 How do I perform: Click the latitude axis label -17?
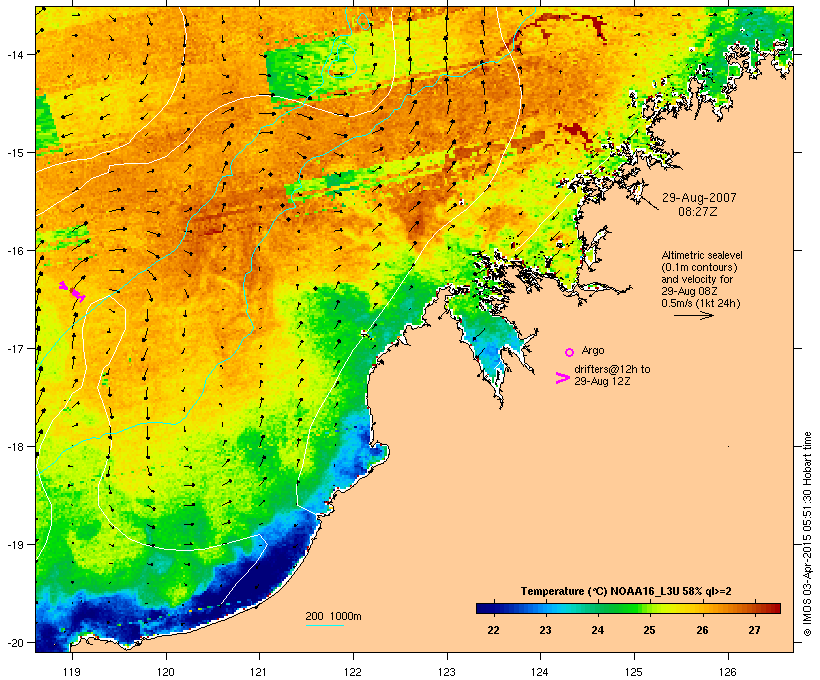point(14,348)
